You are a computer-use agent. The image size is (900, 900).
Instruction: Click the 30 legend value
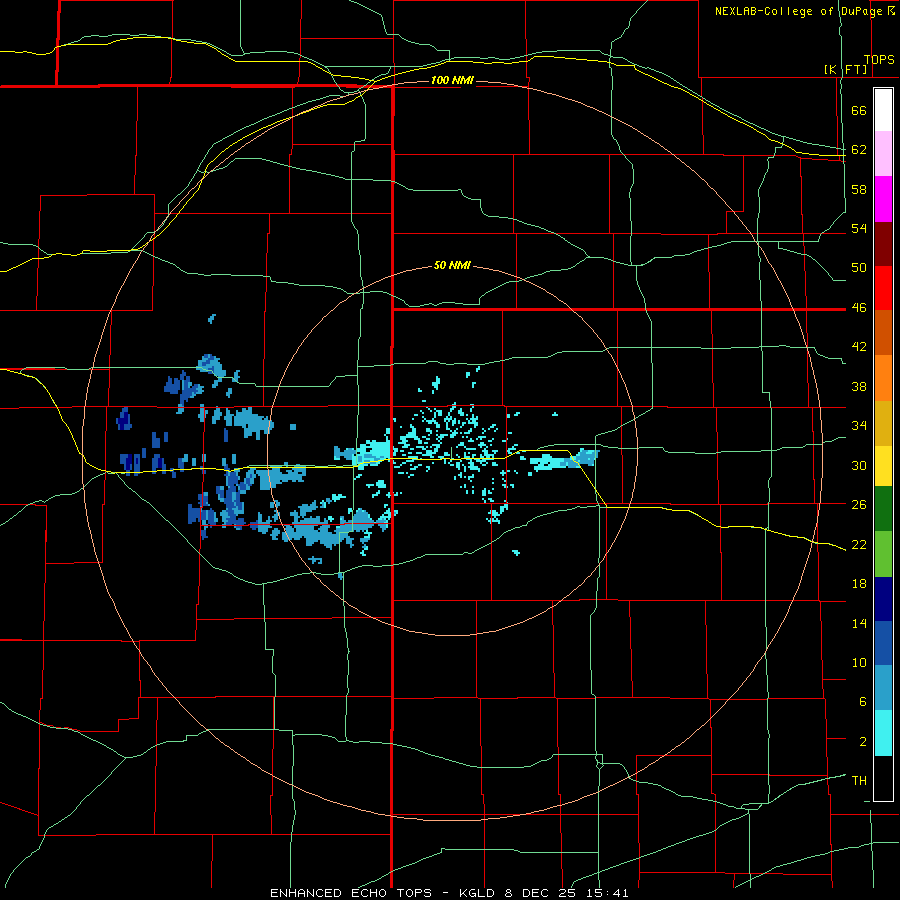click(859, 465)
